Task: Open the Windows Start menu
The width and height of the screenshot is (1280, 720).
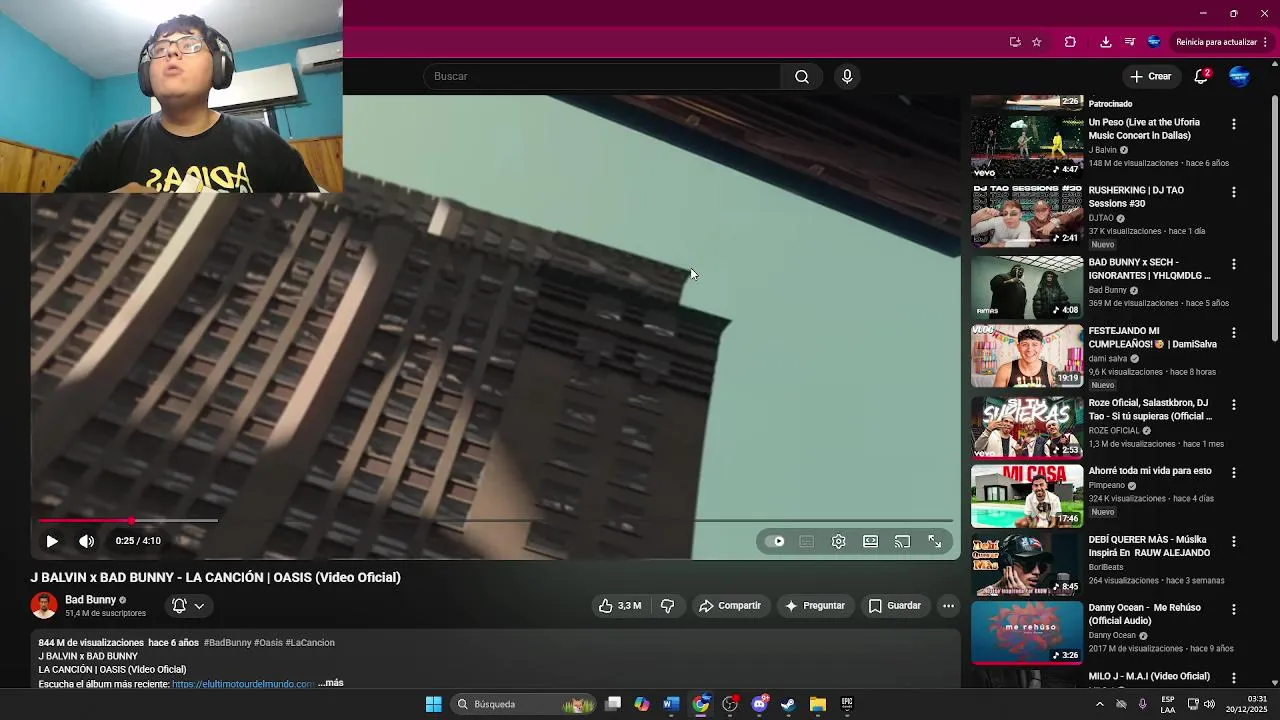Action: (433, 704)
